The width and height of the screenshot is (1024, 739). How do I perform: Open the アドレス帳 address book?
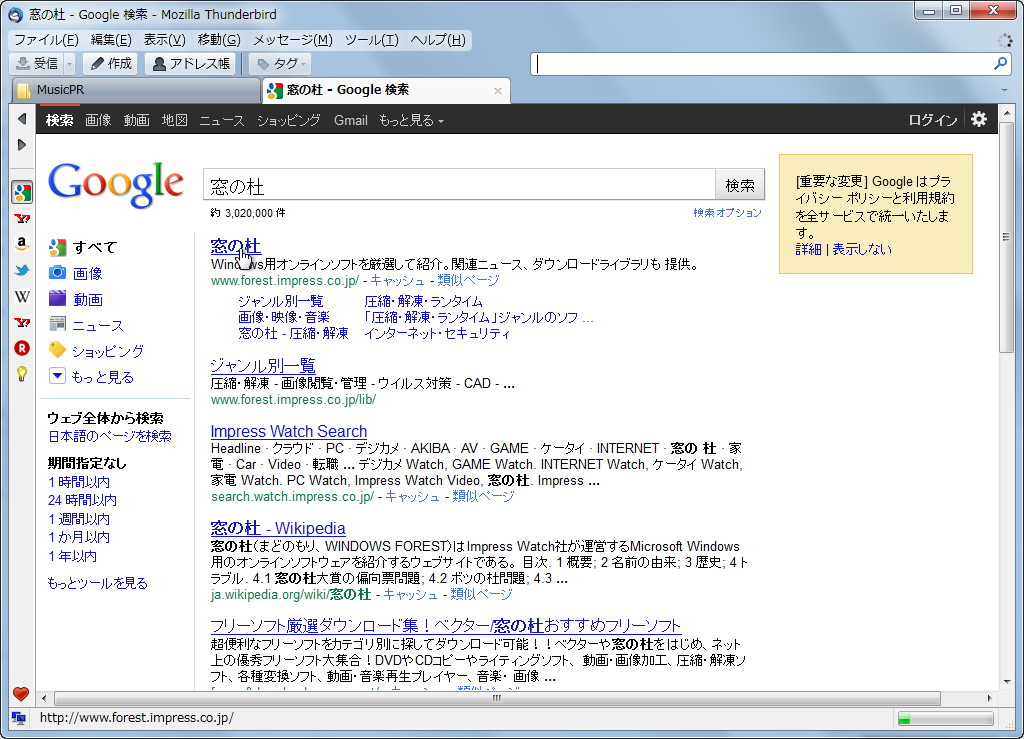coord(191,63)
